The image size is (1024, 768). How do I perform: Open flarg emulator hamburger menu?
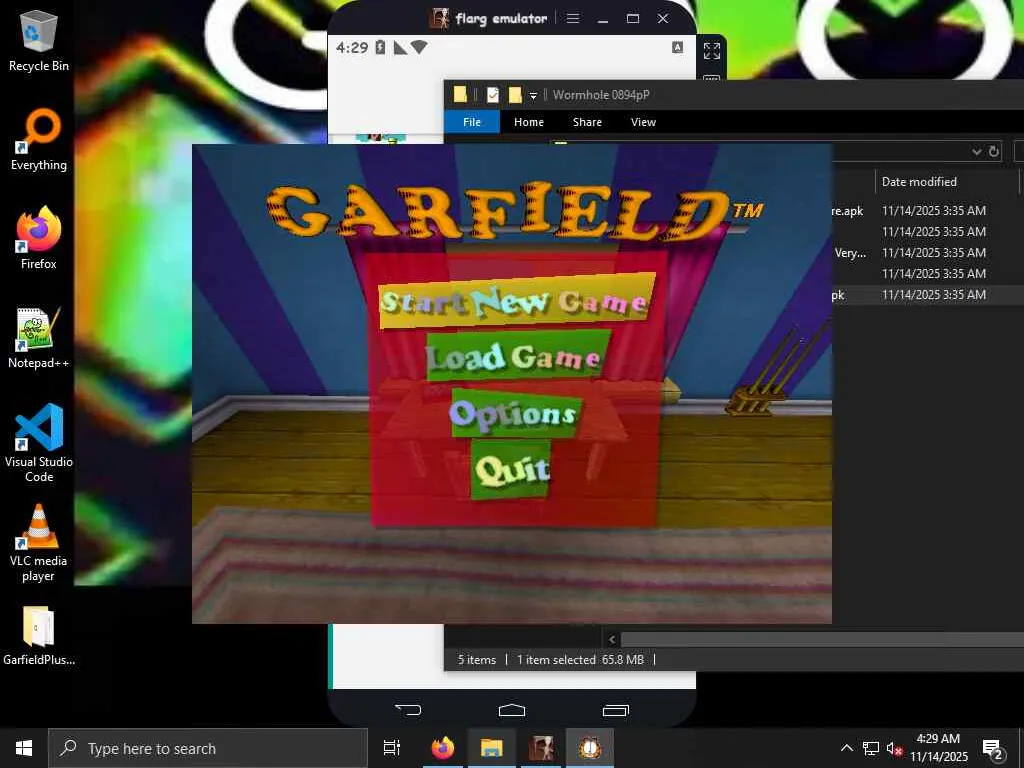(573, 18)
